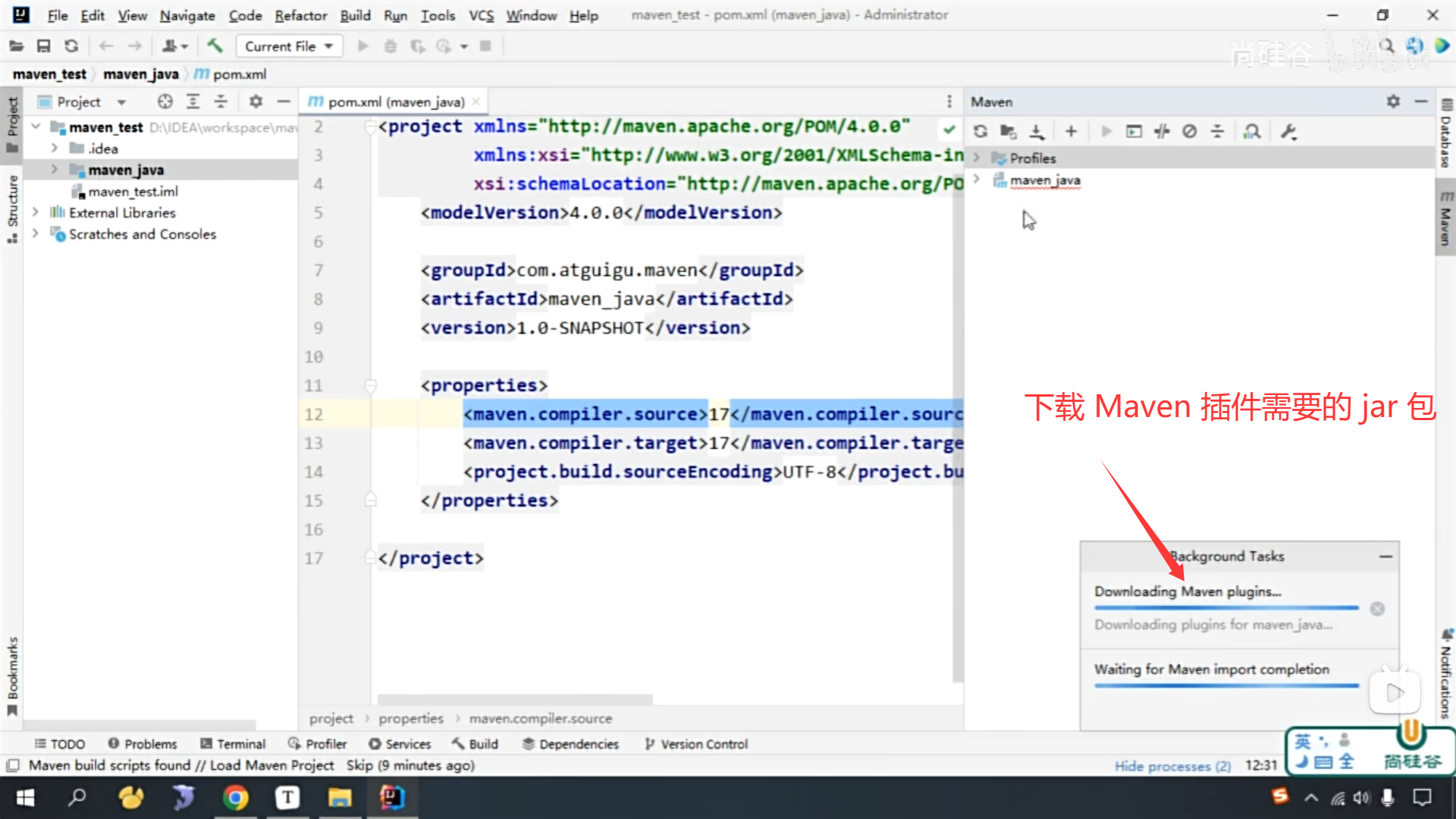This screenshot has width=1456, height=819.
Task: Click Download Sources and Documentation icon
Action: tap(1037, 132)
